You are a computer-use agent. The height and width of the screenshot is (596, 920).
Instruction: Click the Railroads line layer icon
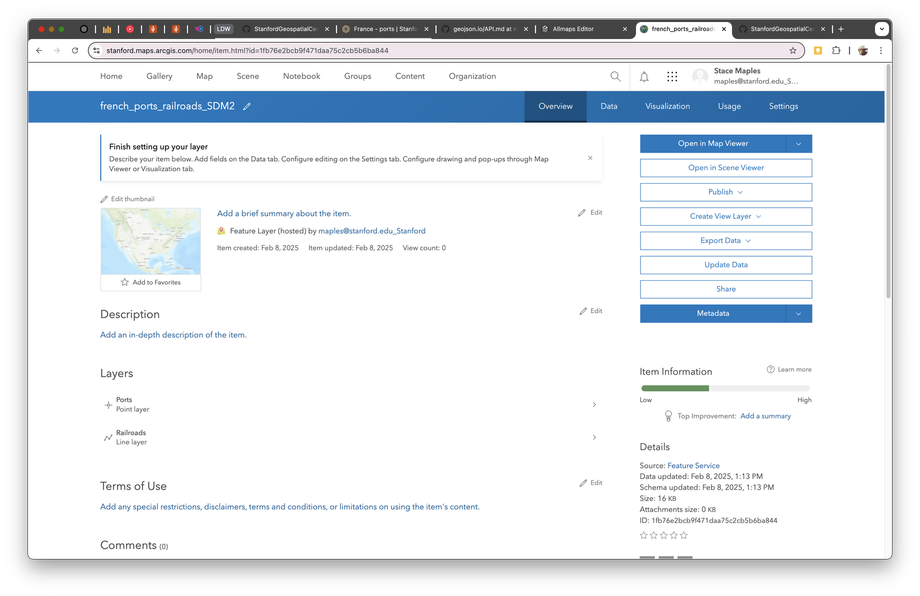108,438
